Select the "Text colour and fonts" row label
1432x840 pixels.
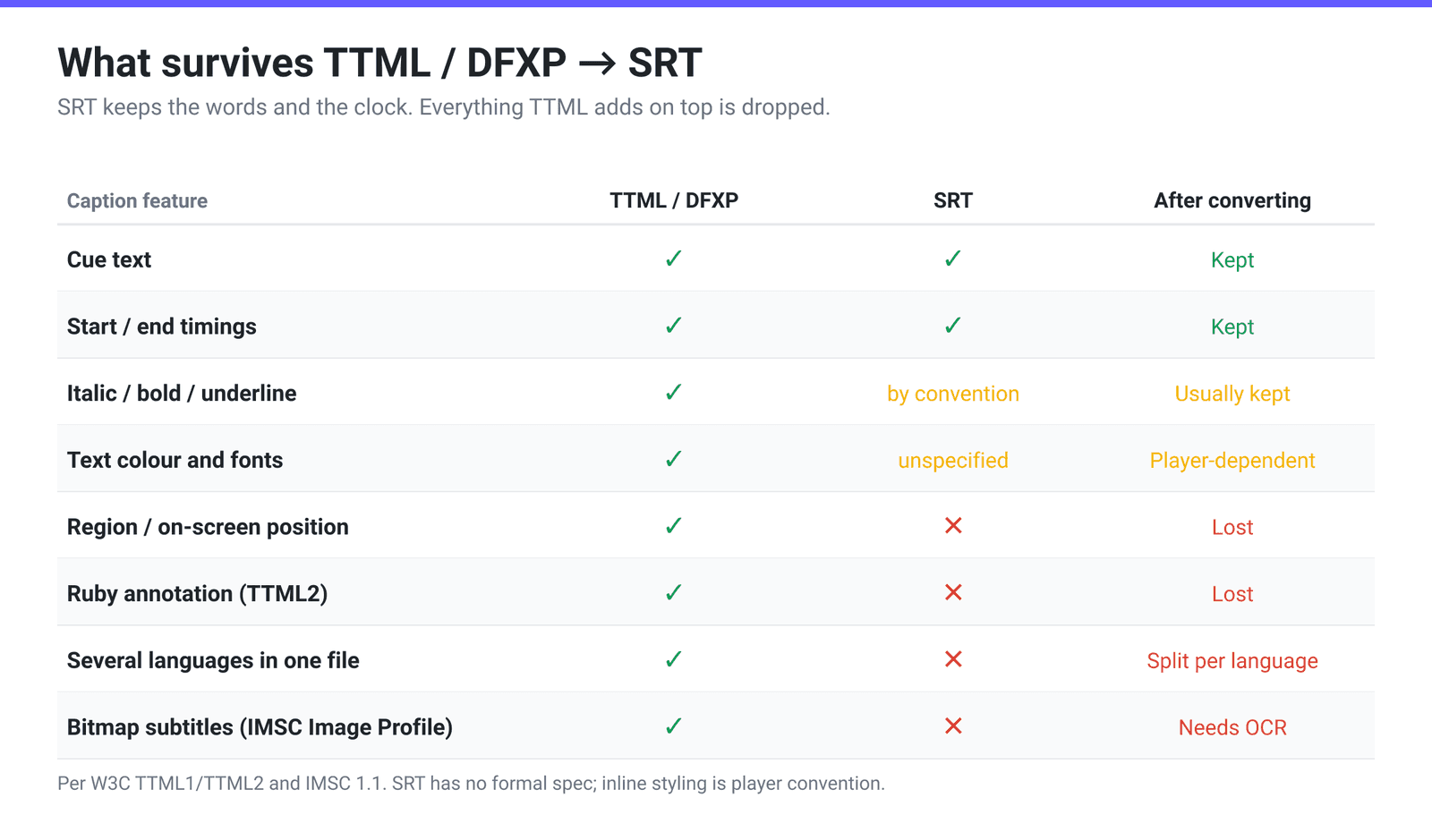pyautogui.click(x=175, y=460)
